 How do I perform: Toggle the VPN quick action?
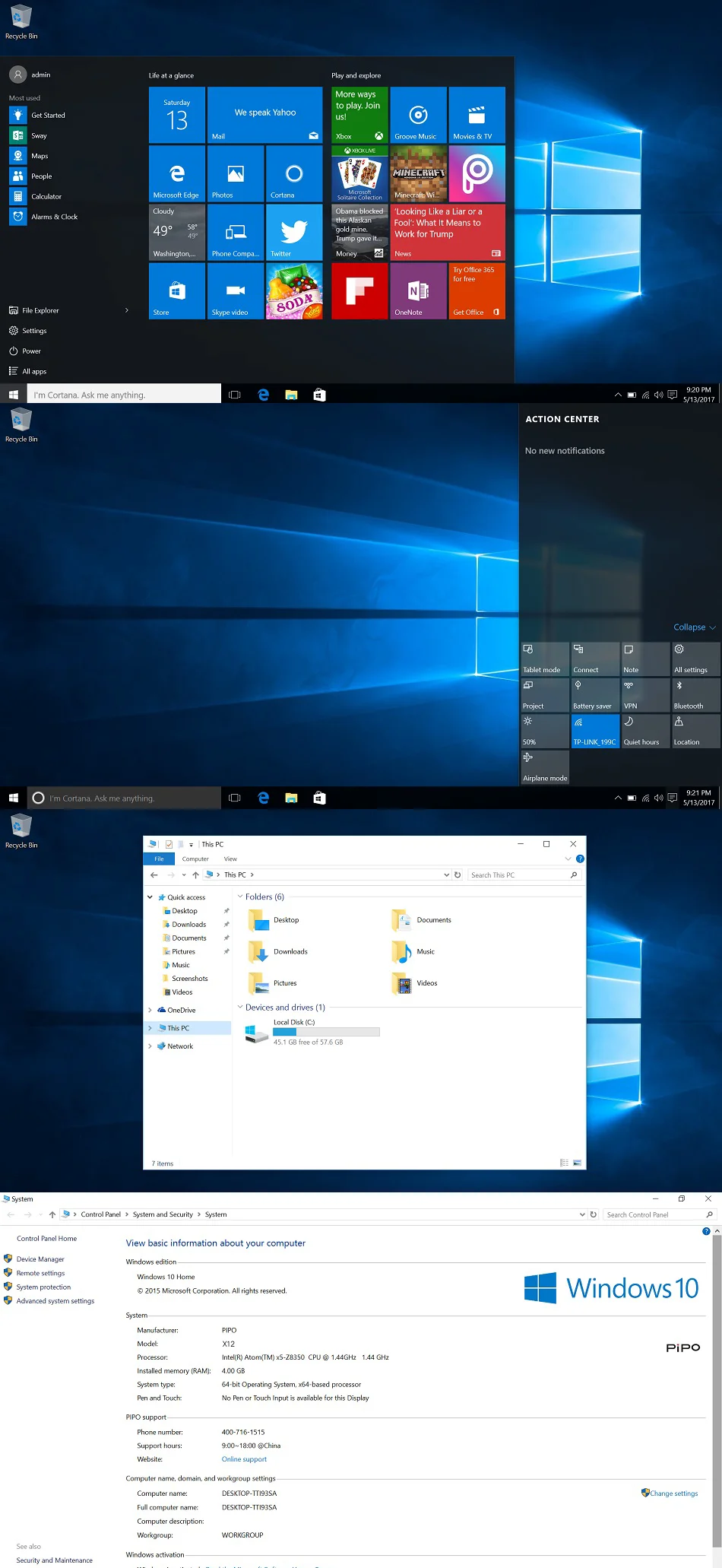point(645,694)
